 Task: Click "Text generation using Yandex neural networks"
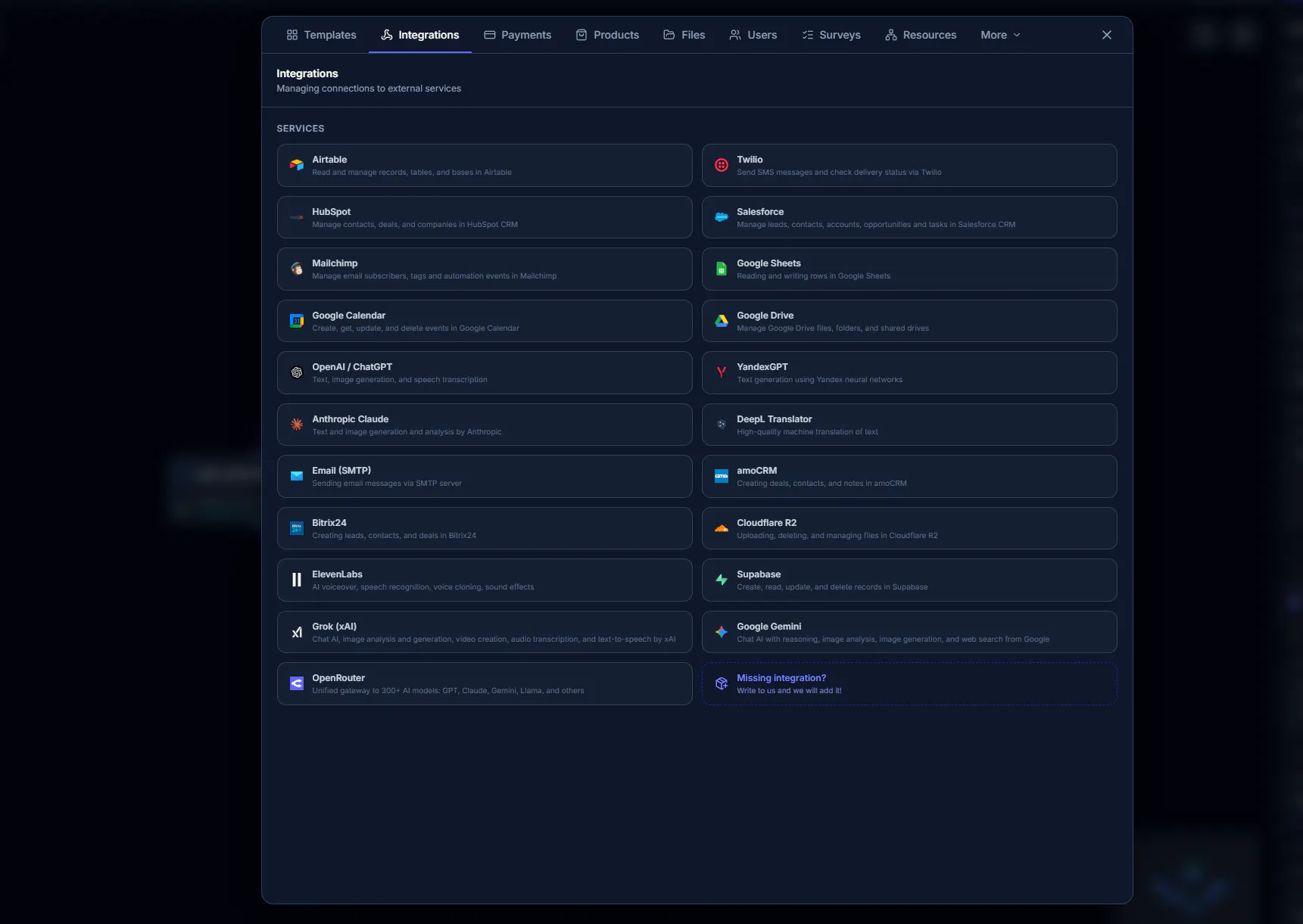[x=819, y=380]
